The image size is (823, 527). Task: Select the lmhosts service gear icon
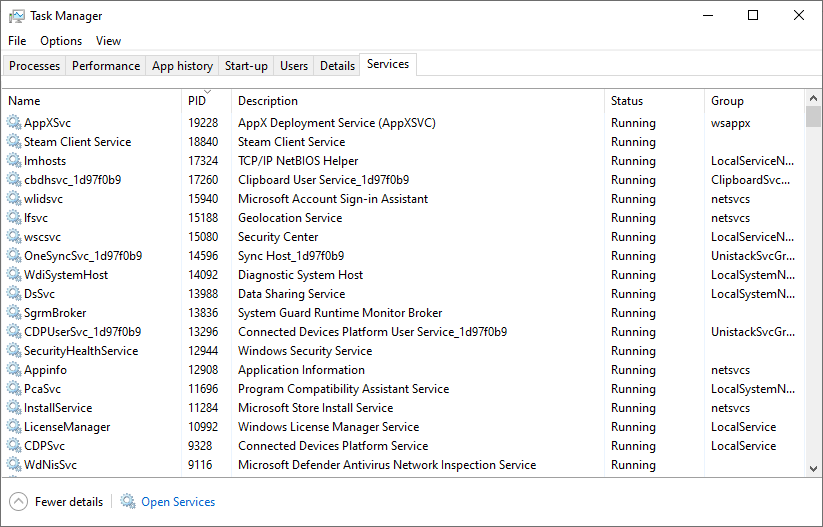pos(14,161)
